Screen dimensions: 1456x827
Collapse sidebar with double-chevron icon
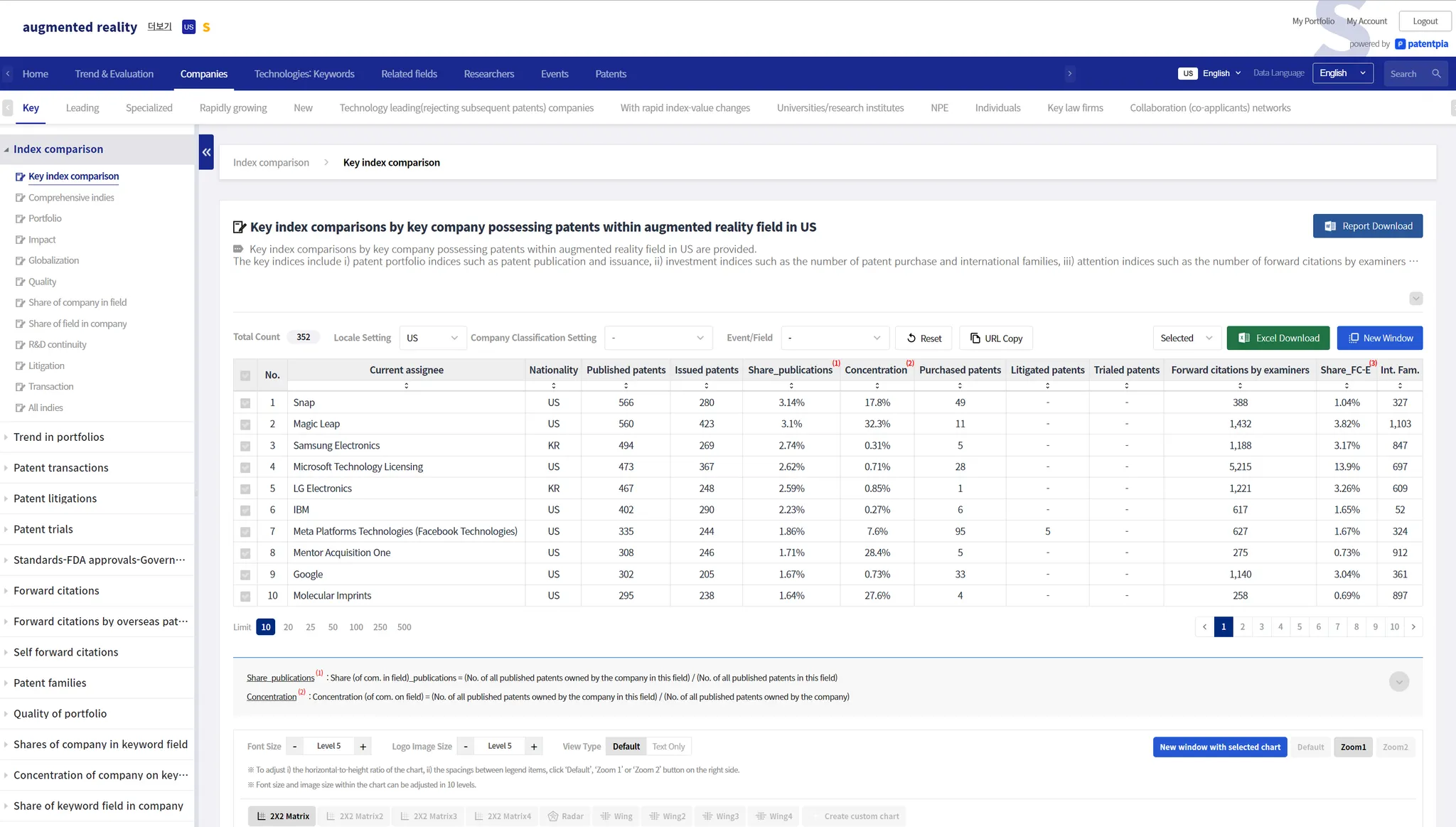tap(206, 152)
